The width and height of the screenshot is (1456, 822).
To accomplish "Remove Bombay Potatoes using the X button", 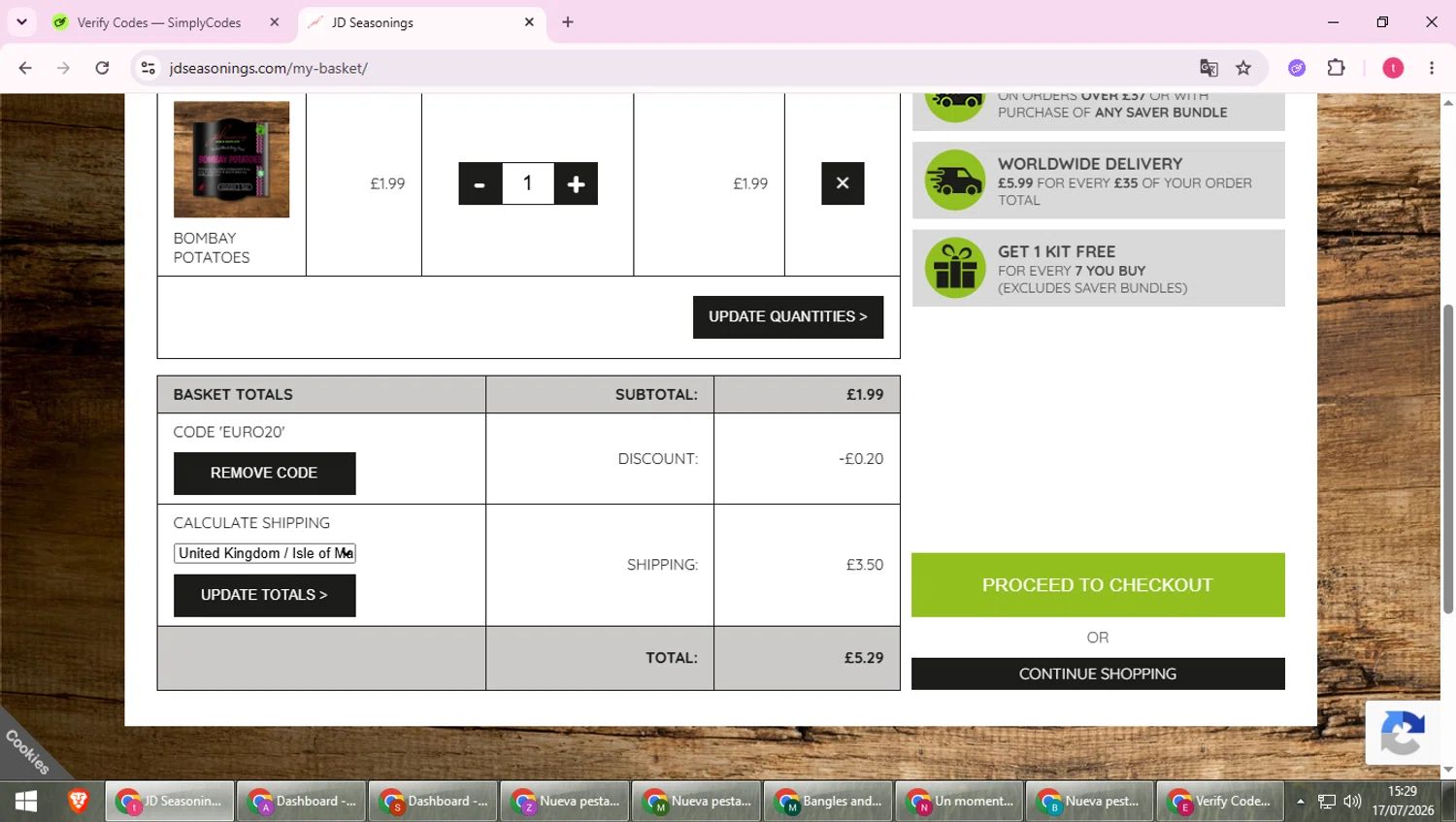I will coord(843,183).
